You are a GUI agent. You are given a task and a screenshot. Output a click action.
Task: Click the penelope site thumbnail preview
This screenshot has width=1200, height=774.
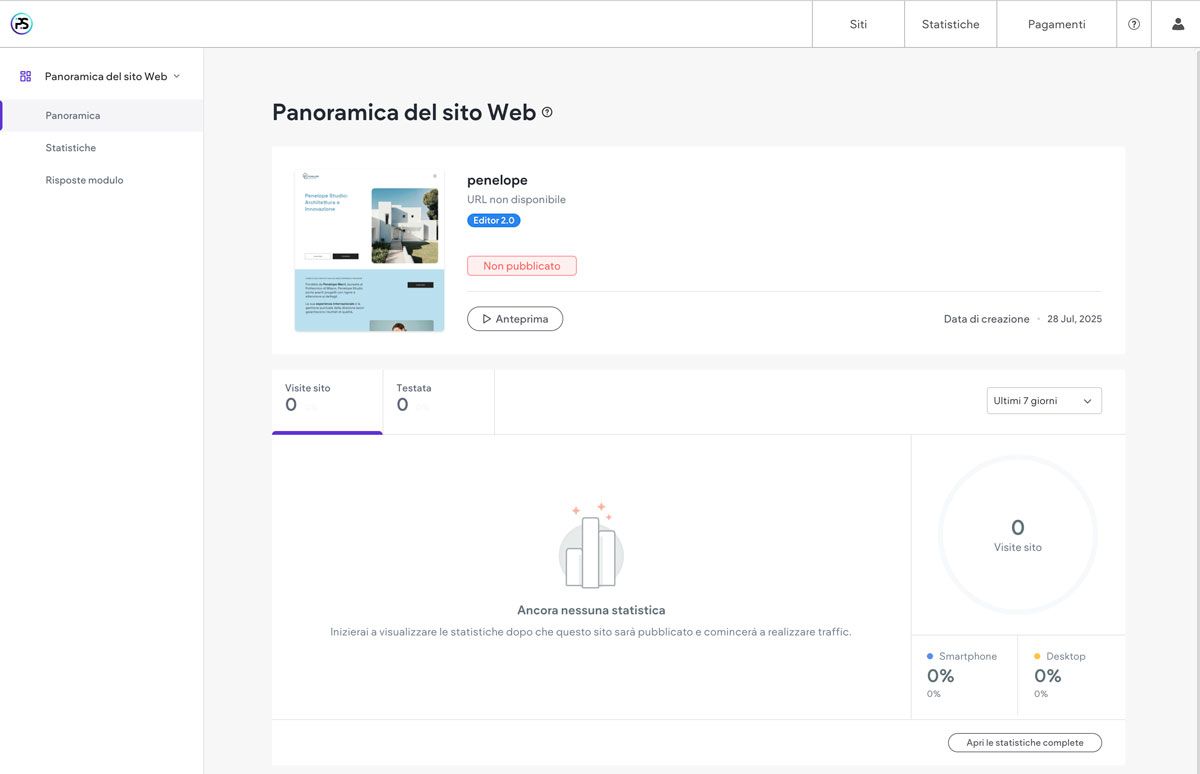tap(369, 250)
